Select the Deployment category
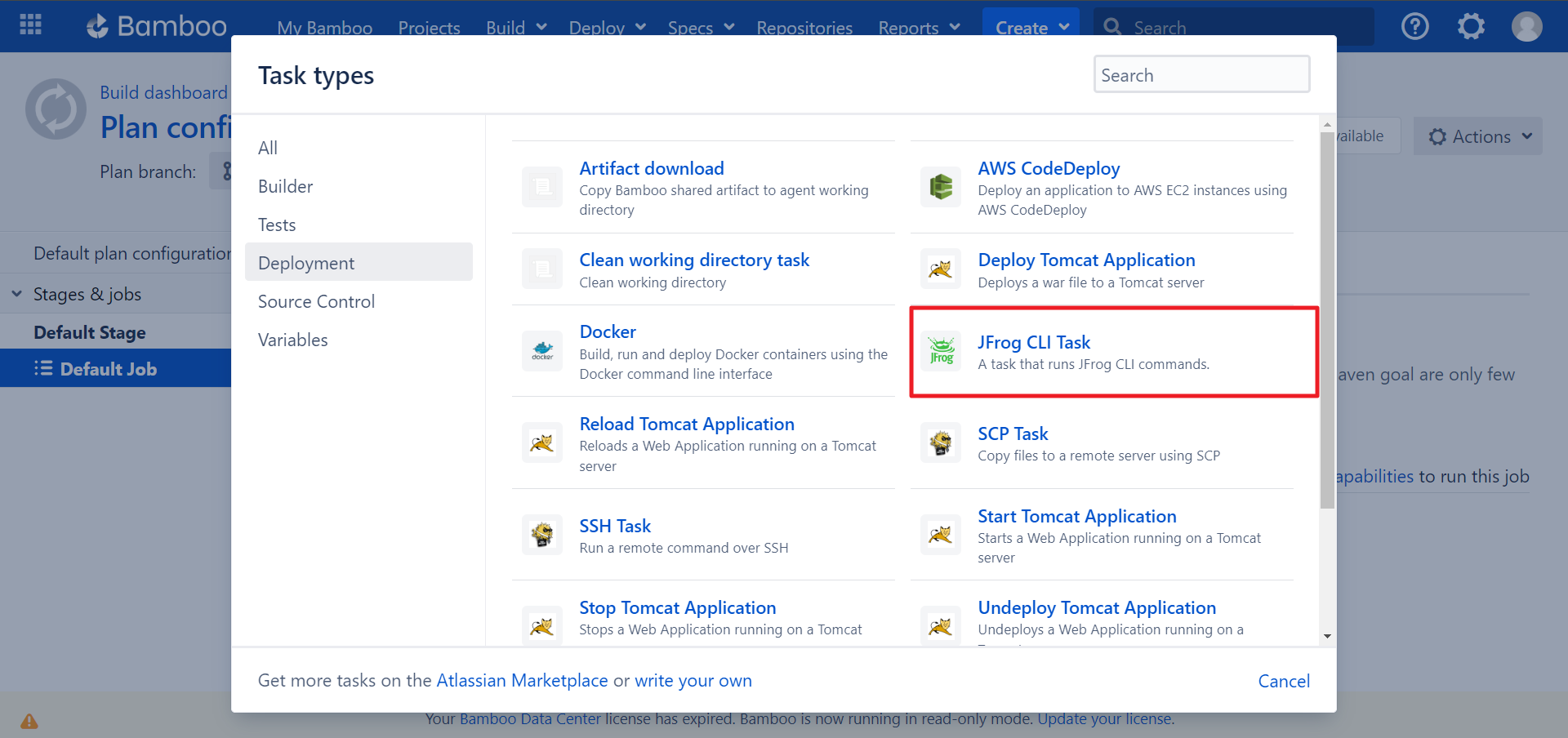Image resolution: width=1568 pixels, height=738 pixels. [x=359, y=262]
